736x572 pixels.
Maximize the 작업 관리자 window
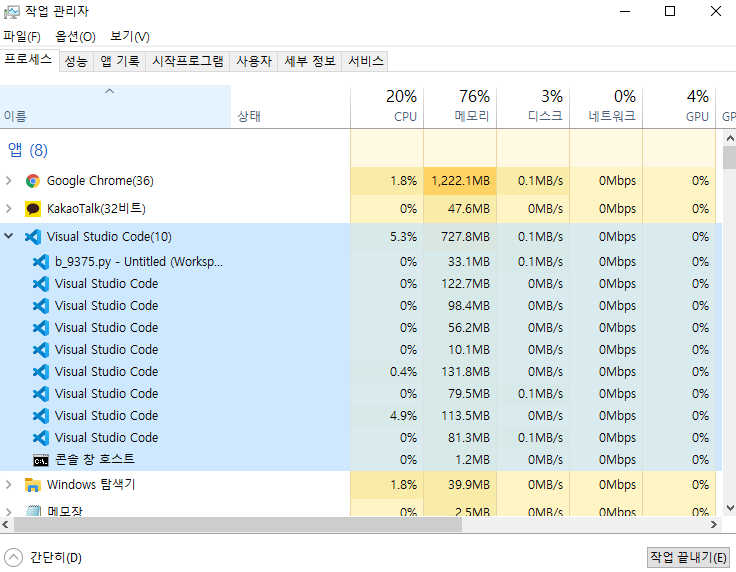coord(670,11)
